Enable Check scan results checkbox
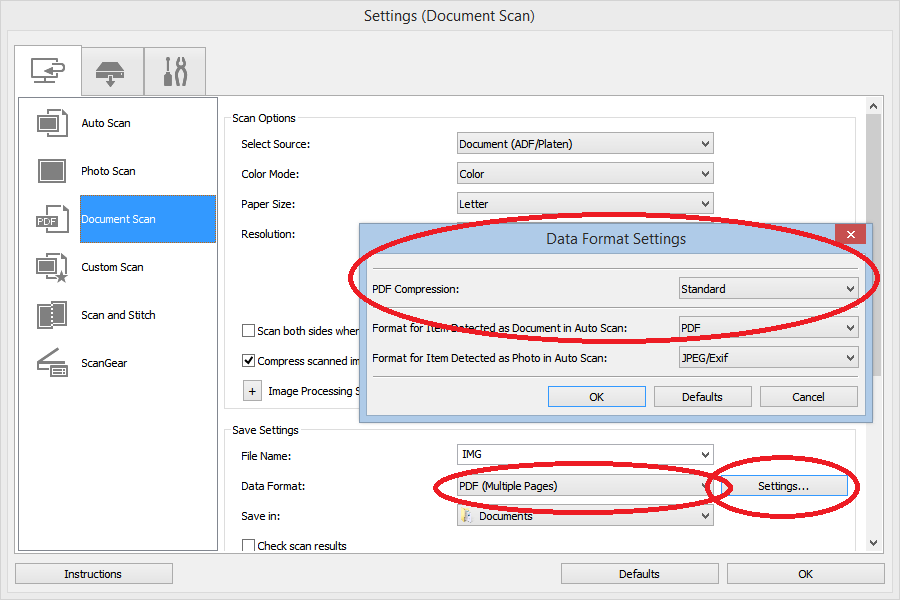Image resolution: width=900 pixels, height=600 pixels. click(x=248, y=546)
